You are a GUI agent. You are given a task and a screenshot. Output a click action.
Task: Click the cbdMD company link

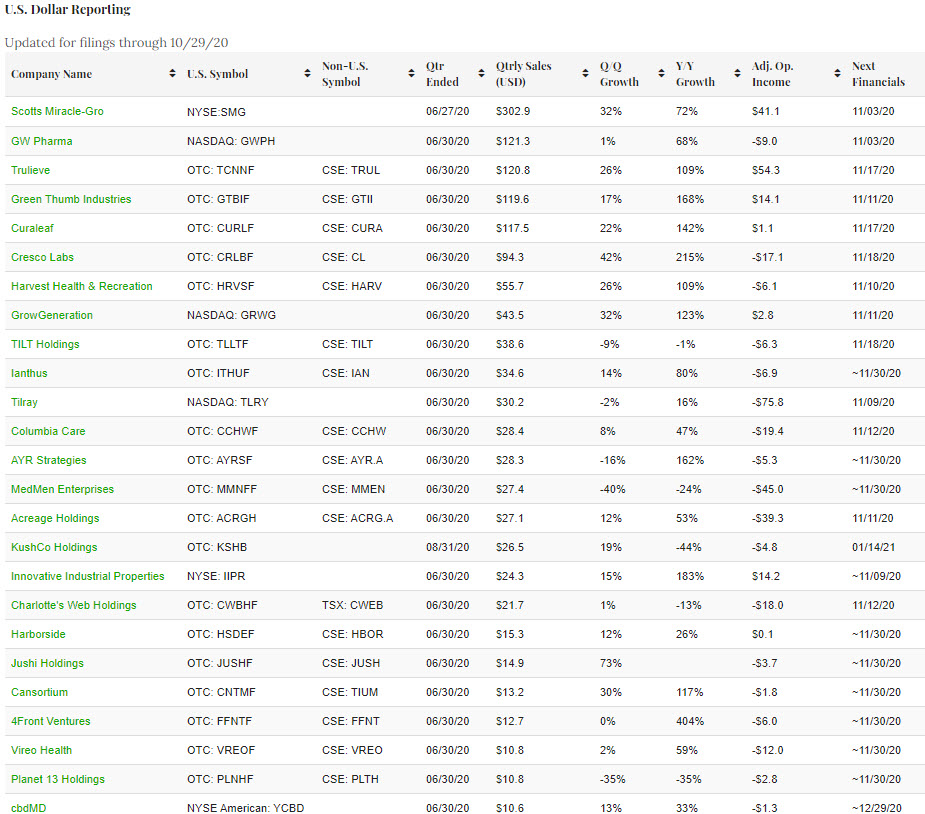[29, 808]
